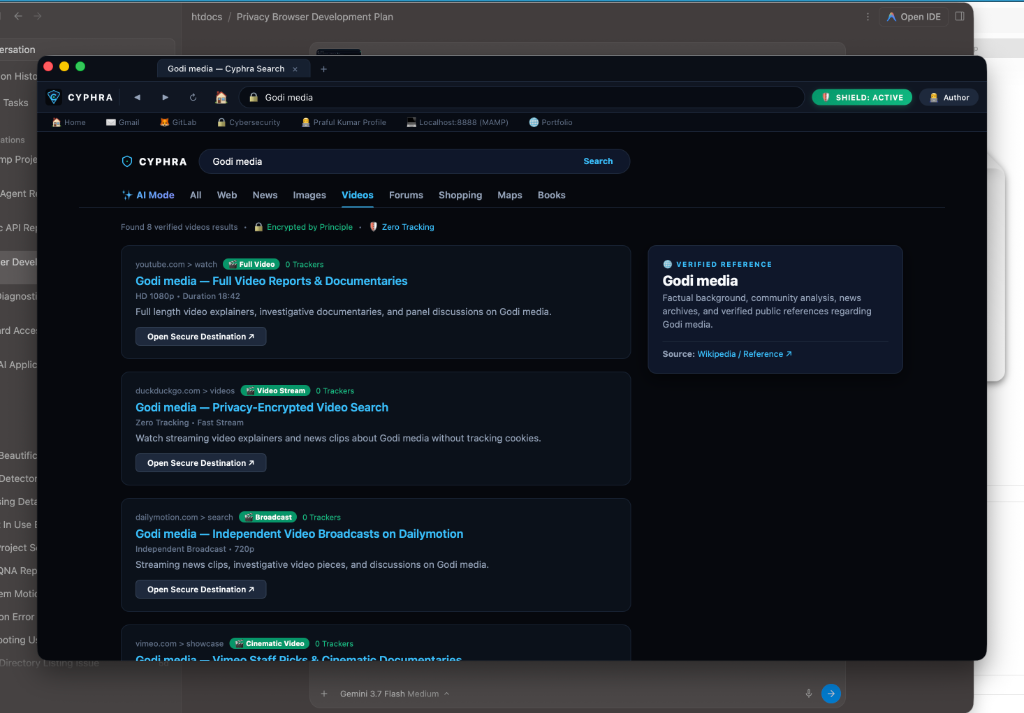The image size is (1024, 713).
Task: Switch to AI Mode tab
Action: point(148,195)
